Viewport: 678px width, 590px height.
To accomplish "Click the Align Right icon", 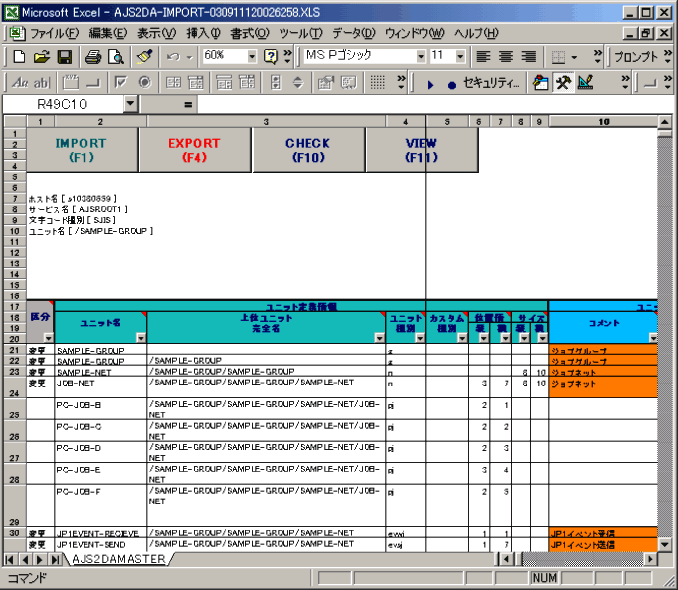I will coord(528,56).
